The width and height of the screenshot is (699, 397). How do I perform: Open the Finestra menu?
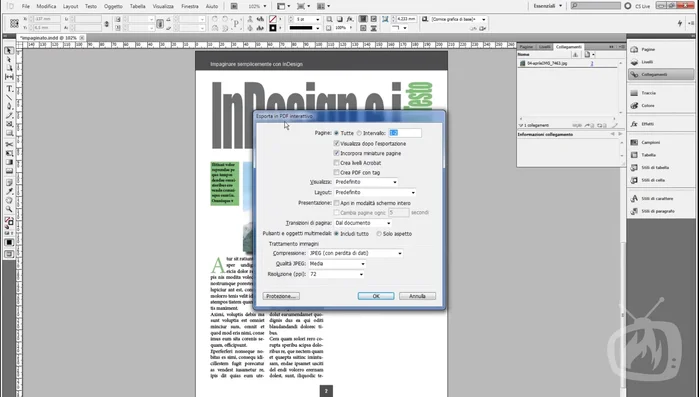click(x=190, y=6)
